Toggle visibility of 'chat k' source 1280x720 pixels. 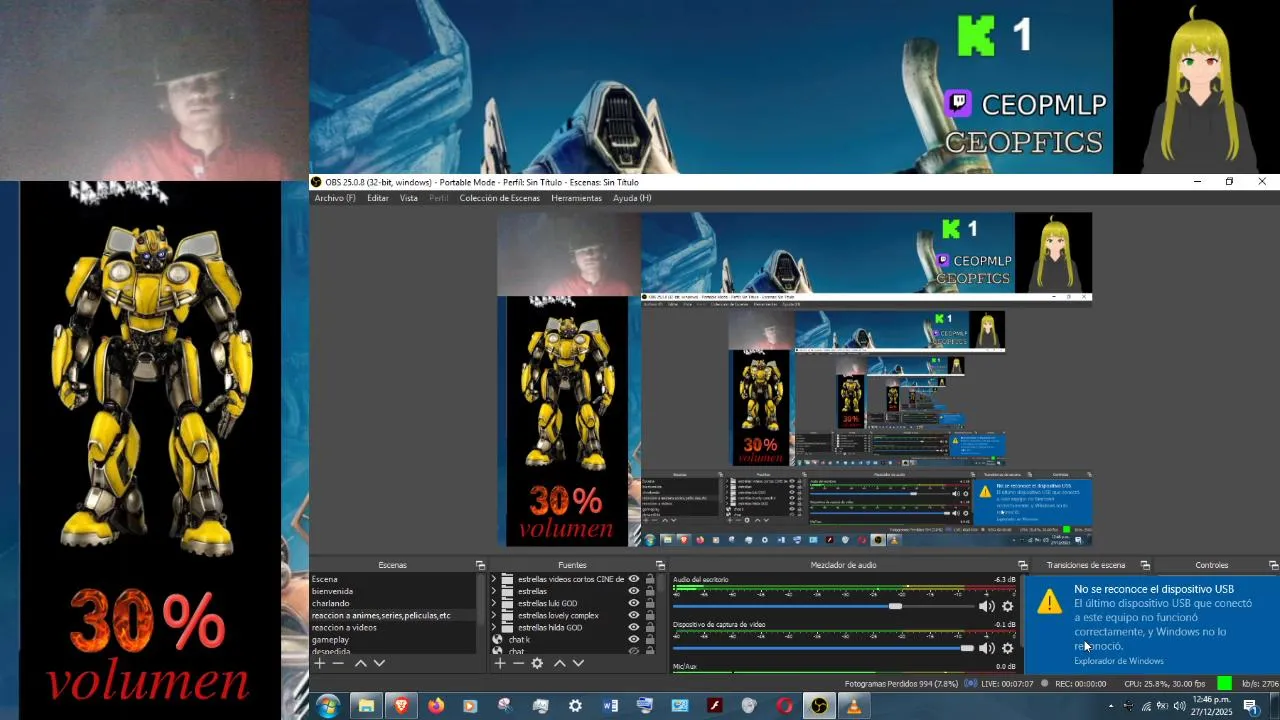(633, 639)
